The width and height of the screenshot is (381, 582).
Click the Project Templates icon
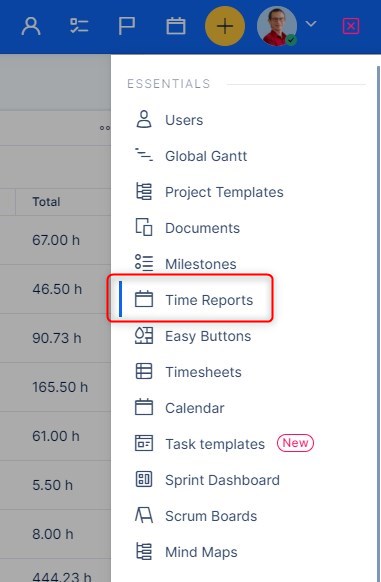tap(144, 192)
